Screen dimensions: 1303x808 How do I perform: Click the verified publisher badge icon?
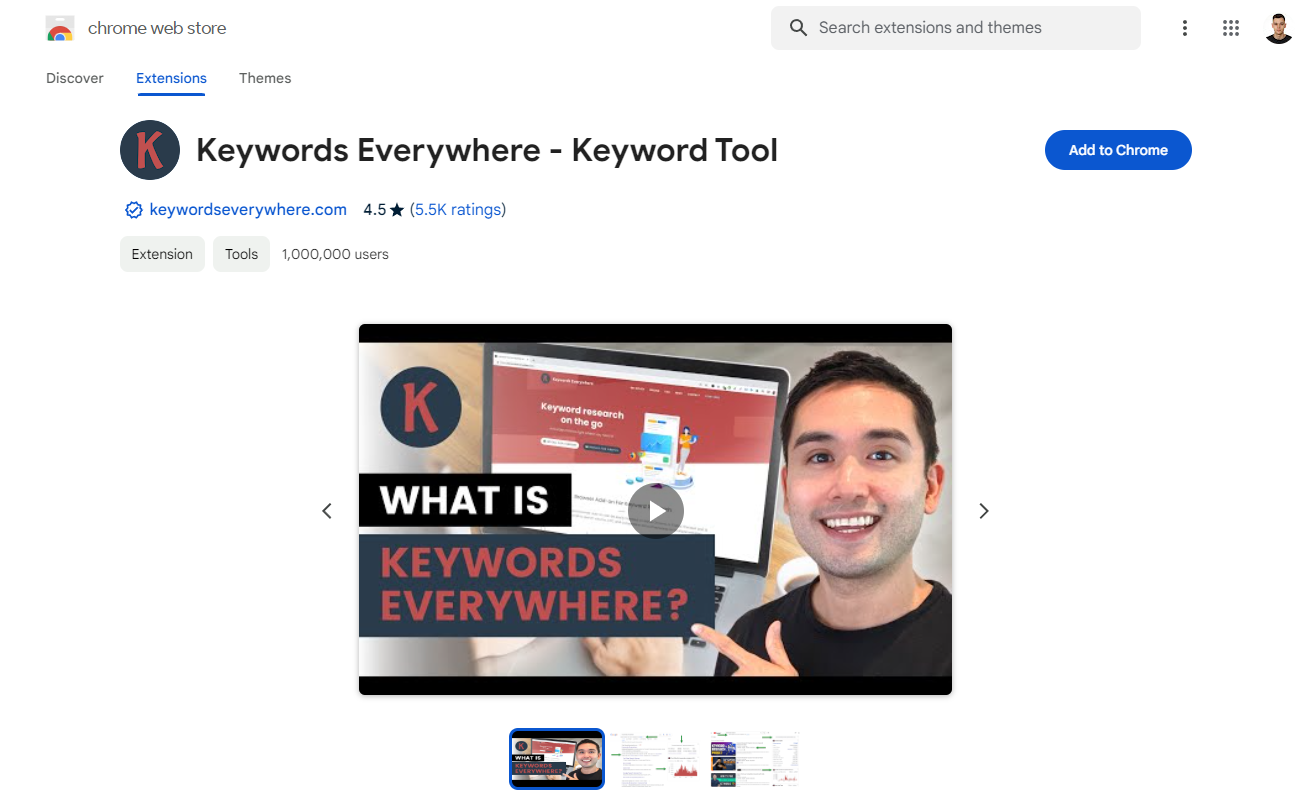click(x=133, y=210)
